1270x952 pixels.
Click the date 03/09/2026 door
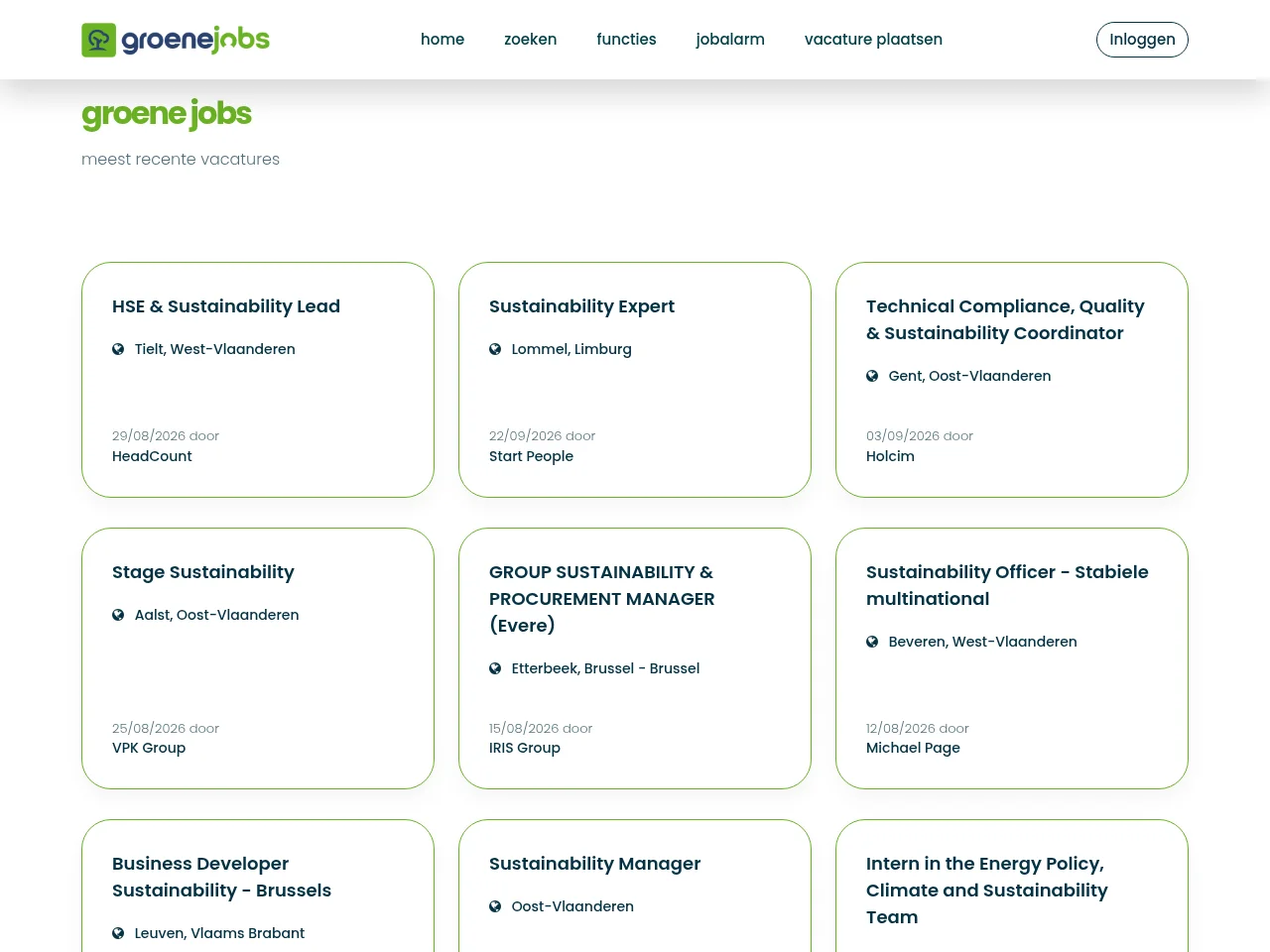[x=920, y=435]
